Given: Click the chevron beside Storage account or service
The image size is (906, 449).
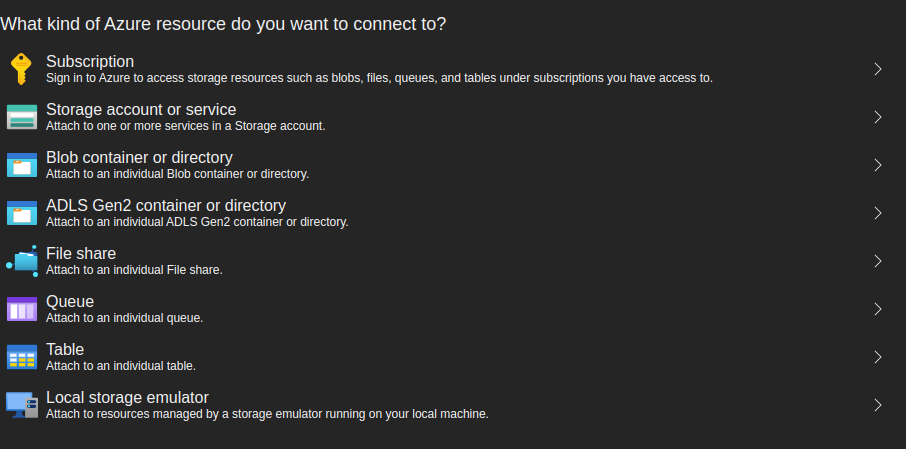Looking at the screenshot, I should (x=877, y=117).
